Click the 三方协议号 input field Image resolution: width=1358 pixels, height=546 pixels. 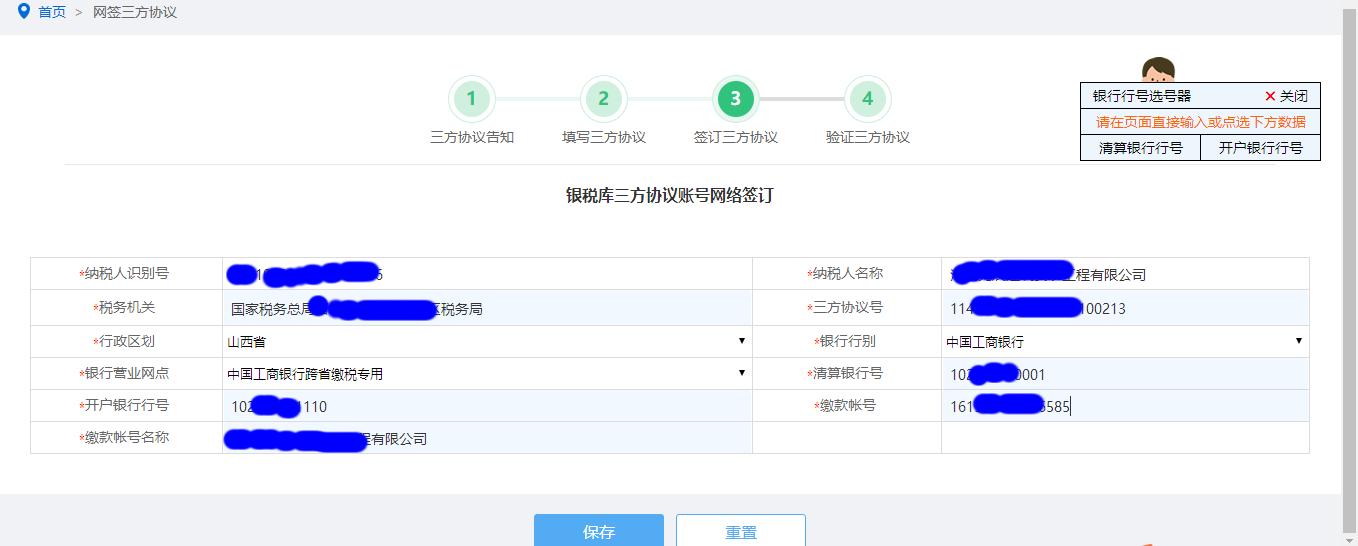(1125, 308)
